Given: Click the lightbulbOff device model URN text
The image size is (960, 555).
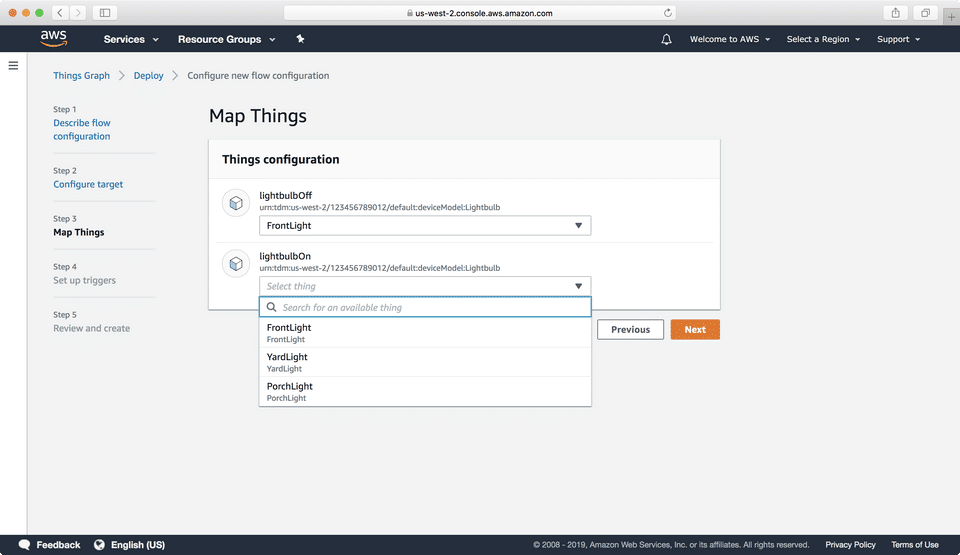Looking at the screenshot, I should [380, 207].
